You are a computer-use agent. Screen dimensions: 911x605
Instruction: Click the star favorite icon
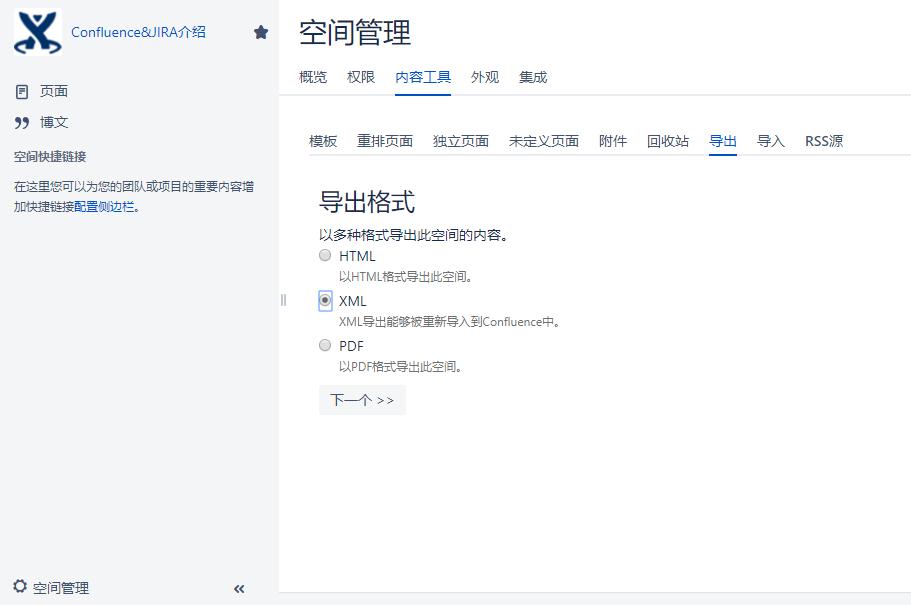[x=261, y=32]
